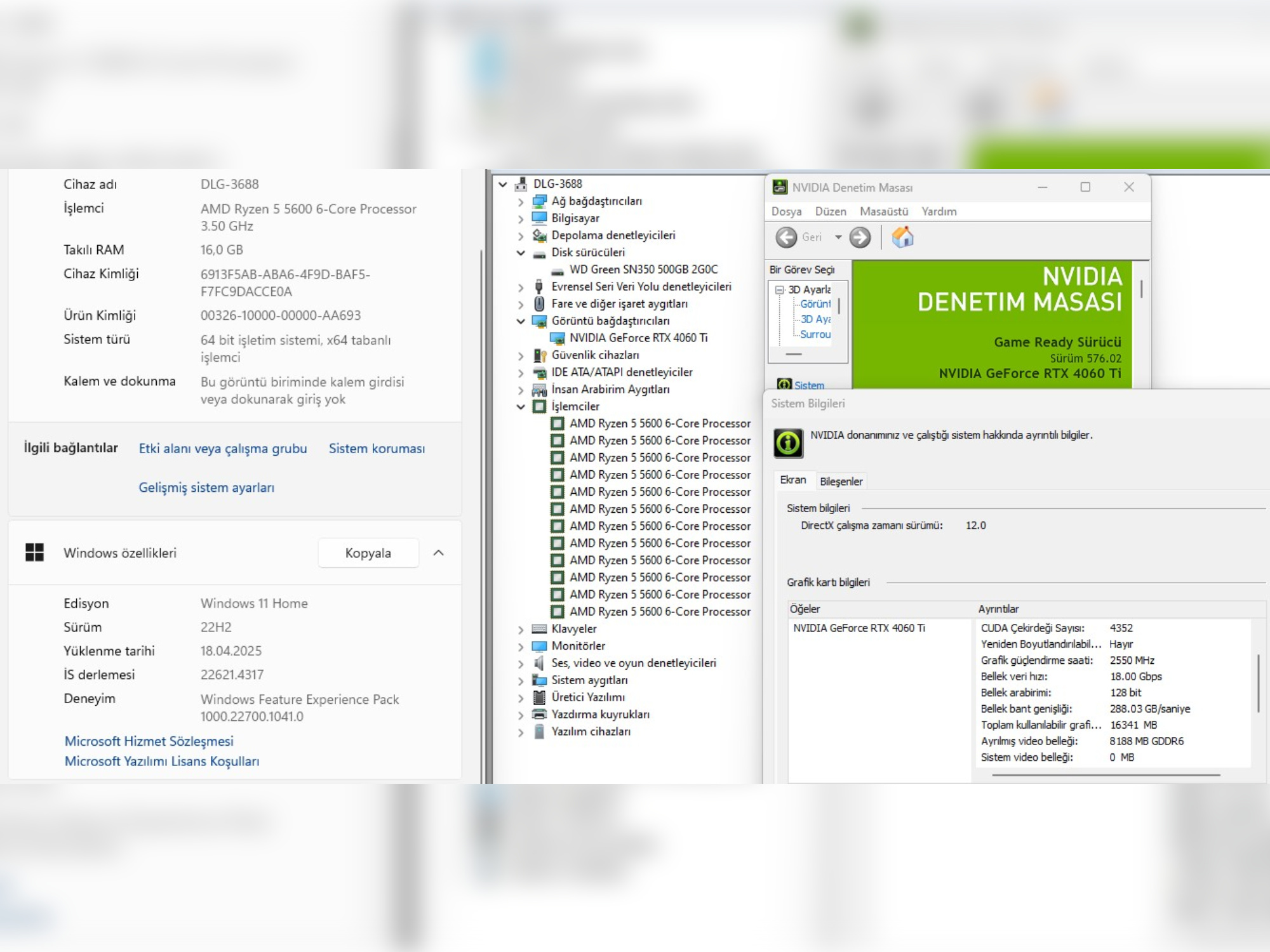Switch to the Ekran tab

tap(793, 480)
